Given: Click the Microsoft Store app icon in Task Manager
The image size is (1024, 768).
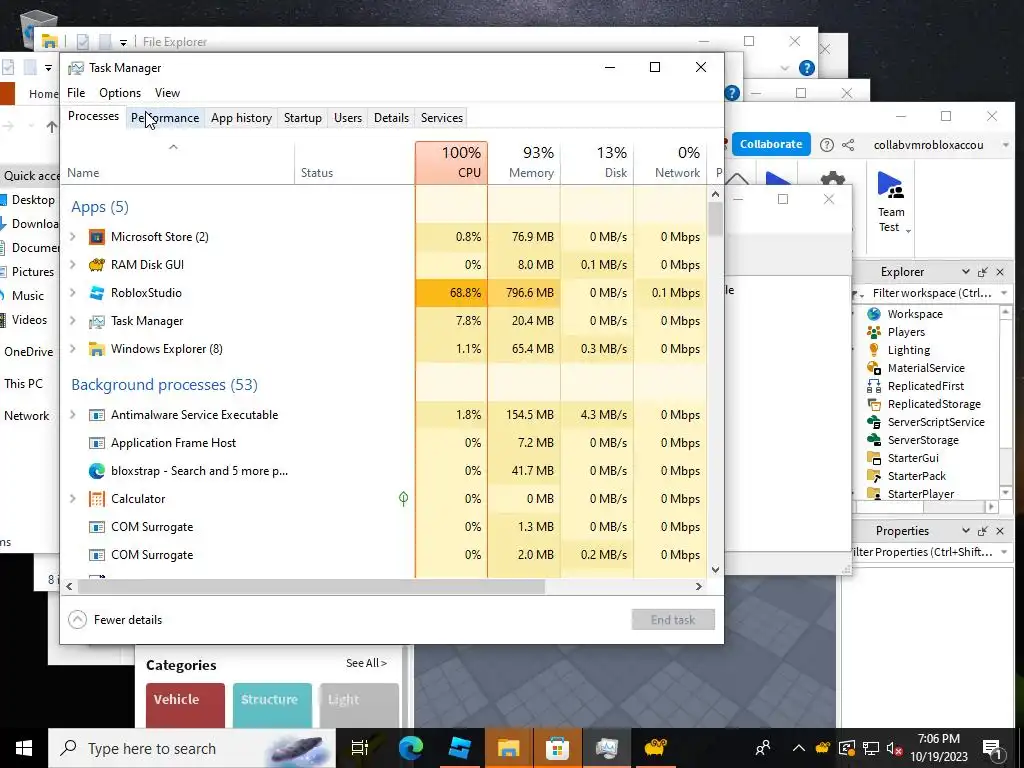Looking at the screenshot, I should (x=97, y=237).
